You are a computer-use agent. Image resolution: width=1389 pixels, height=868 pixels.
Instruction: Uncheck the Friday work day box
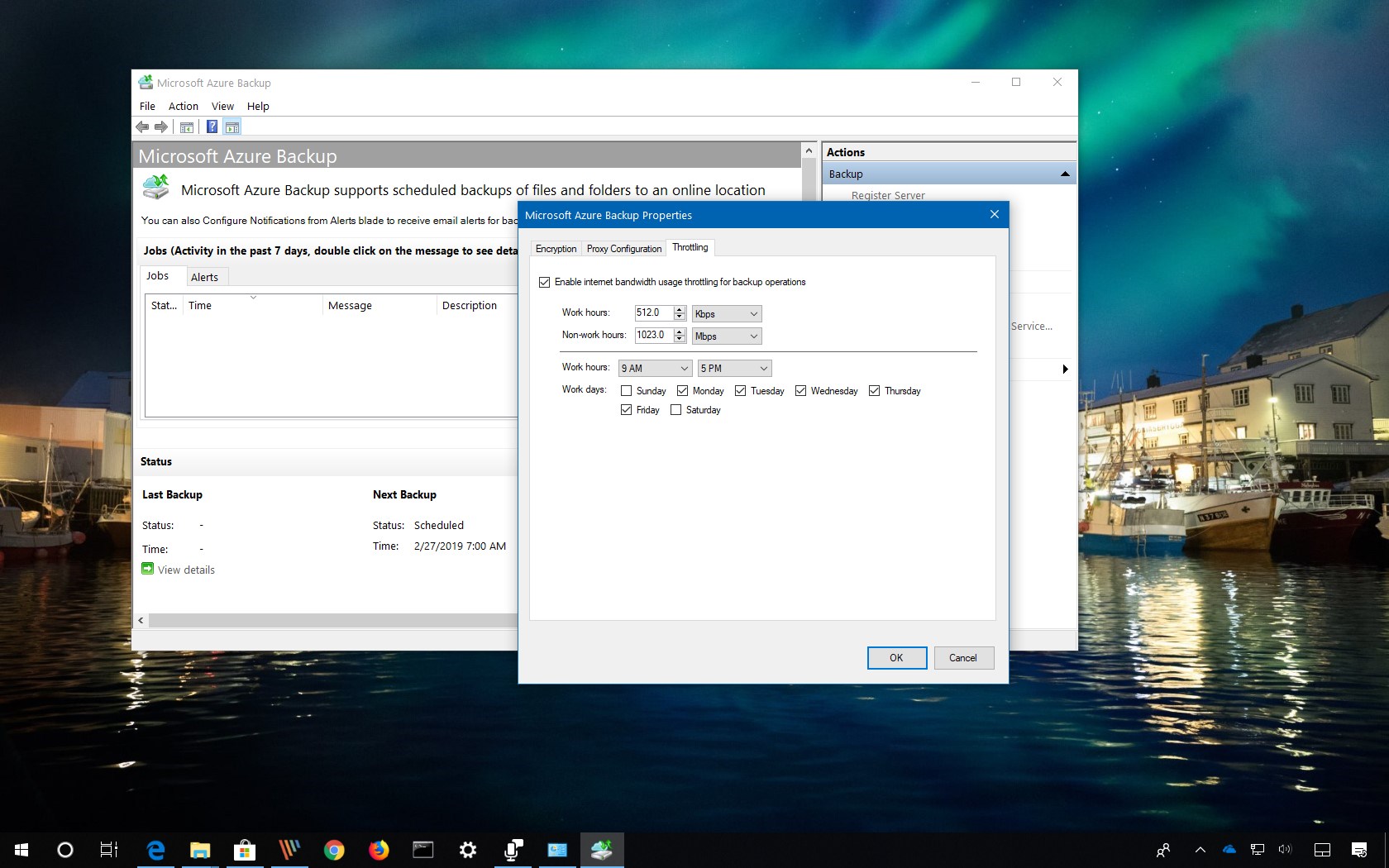coord(626,409)
